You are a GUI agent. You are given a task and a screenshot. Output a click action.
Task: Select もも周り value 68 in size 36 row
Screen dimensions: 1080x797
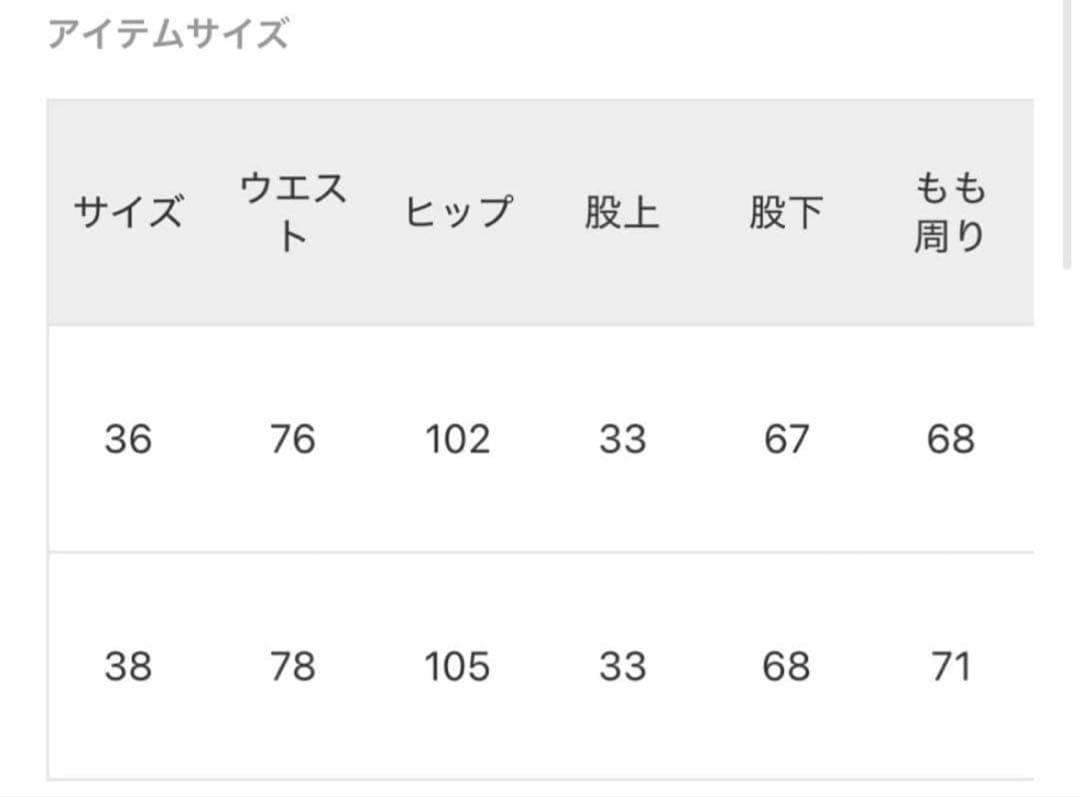tap(949, 439)
